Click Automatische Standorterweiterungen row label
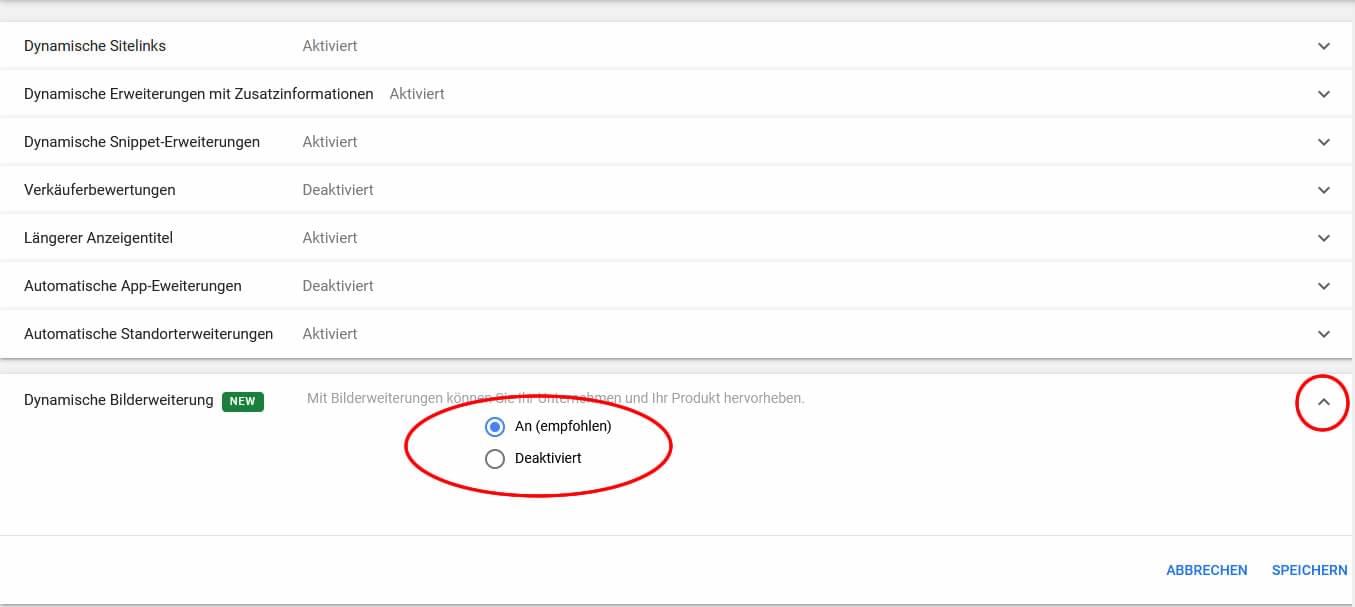 (x=148, y=334)
